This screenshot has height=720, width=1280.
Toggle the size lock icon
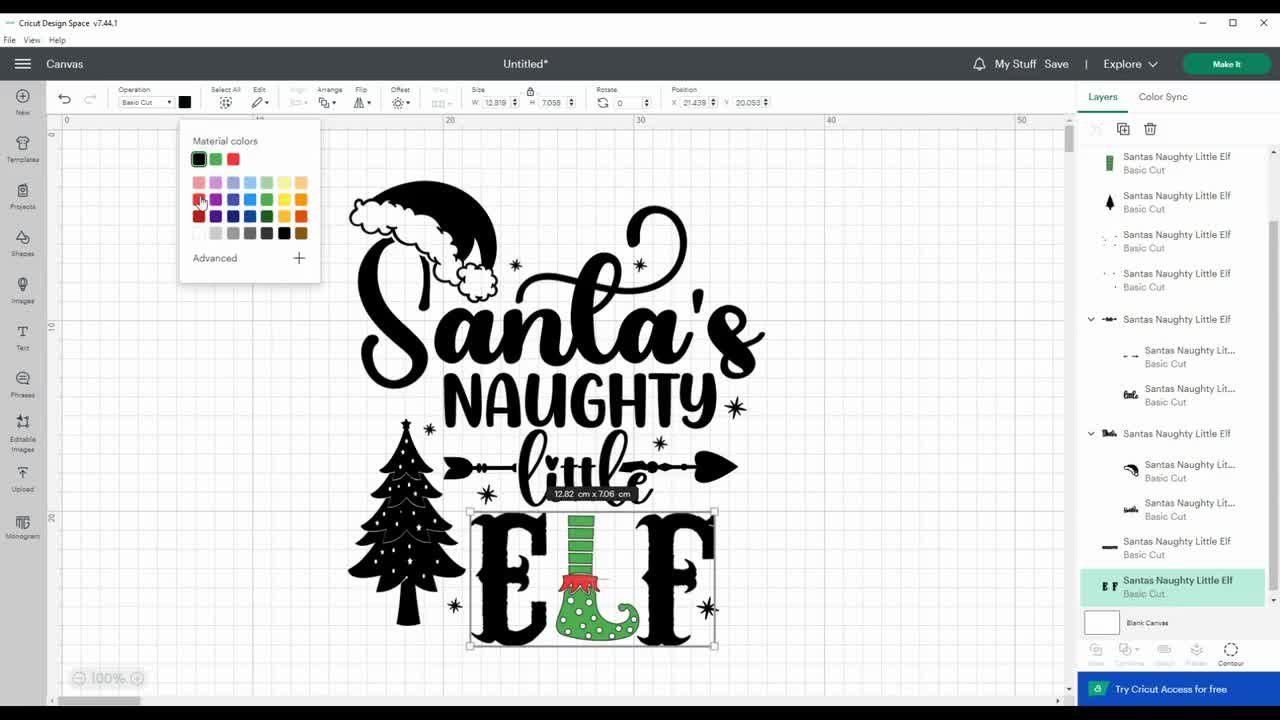[530, 92]
